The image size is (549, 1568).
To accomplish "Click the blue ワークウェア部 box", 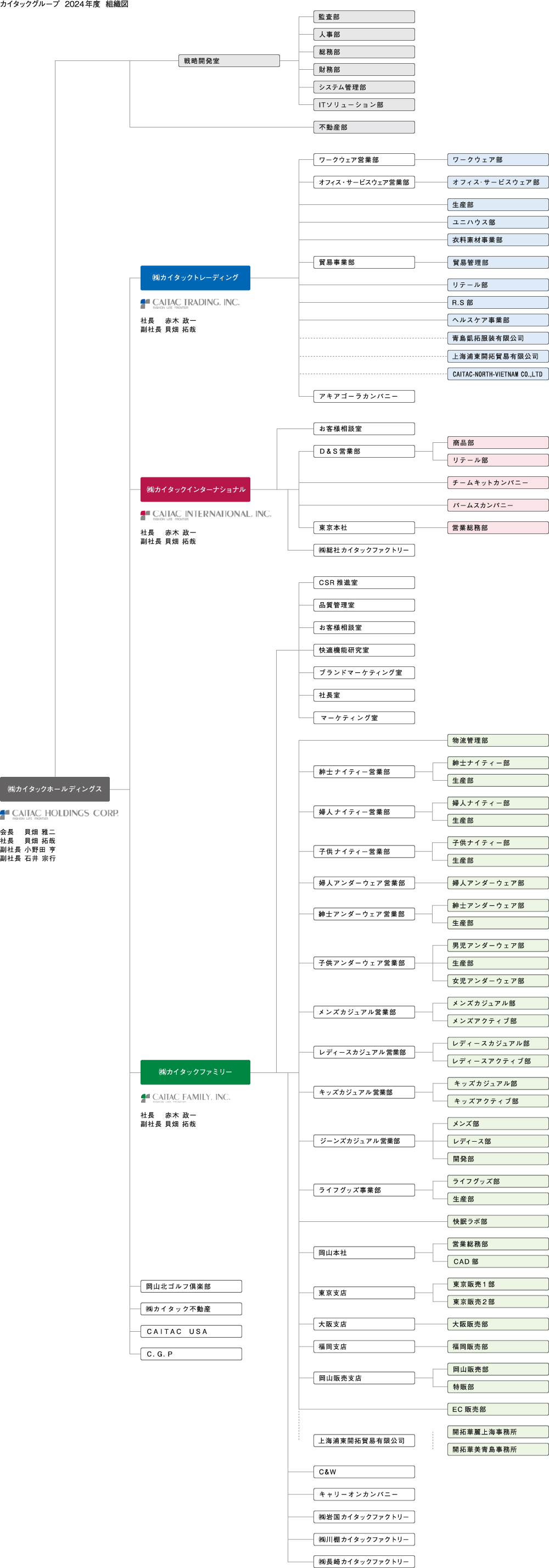I will [498, 159].
